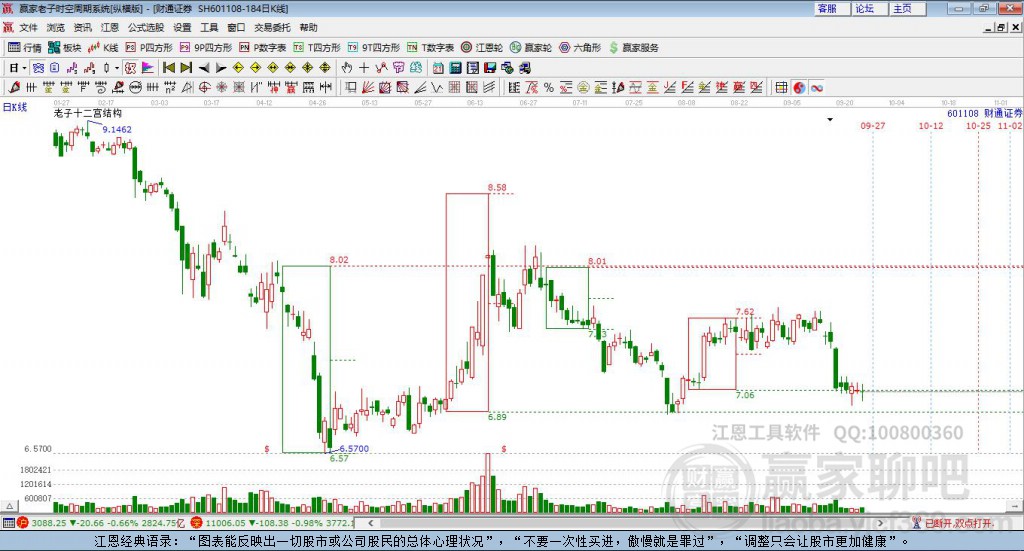Click the 主页 homepage button
Screen dimensions: 1024x551
[907, 8]
